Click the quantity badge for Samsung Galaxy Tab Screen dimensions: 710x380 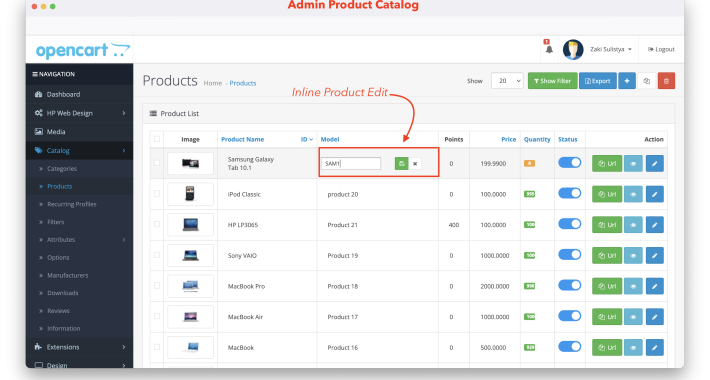click(529, 164)
